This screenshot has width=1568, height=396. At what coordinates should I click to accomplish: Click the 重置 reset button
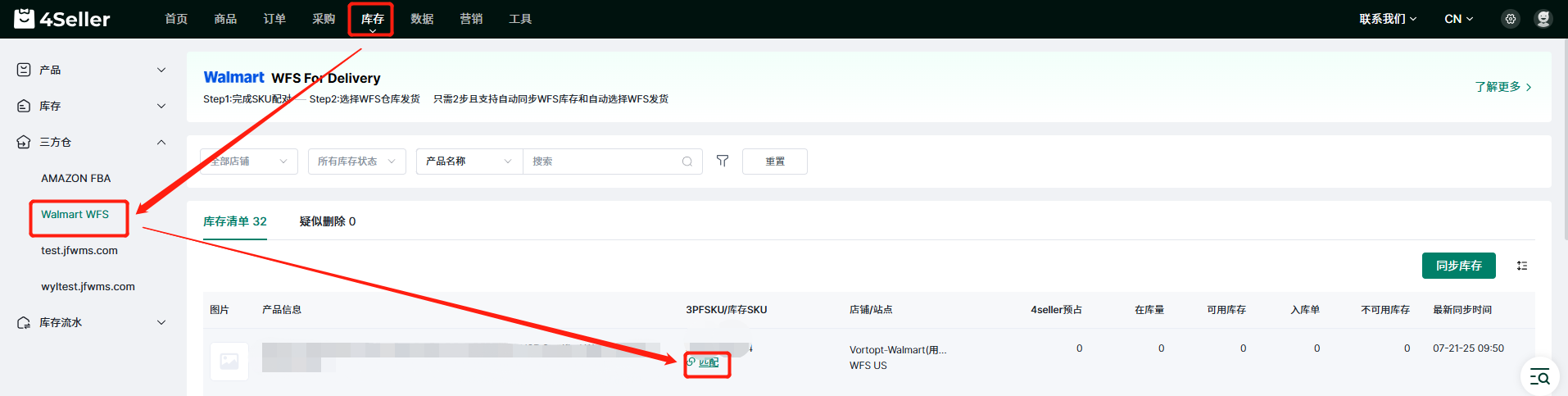pos(775,162)
